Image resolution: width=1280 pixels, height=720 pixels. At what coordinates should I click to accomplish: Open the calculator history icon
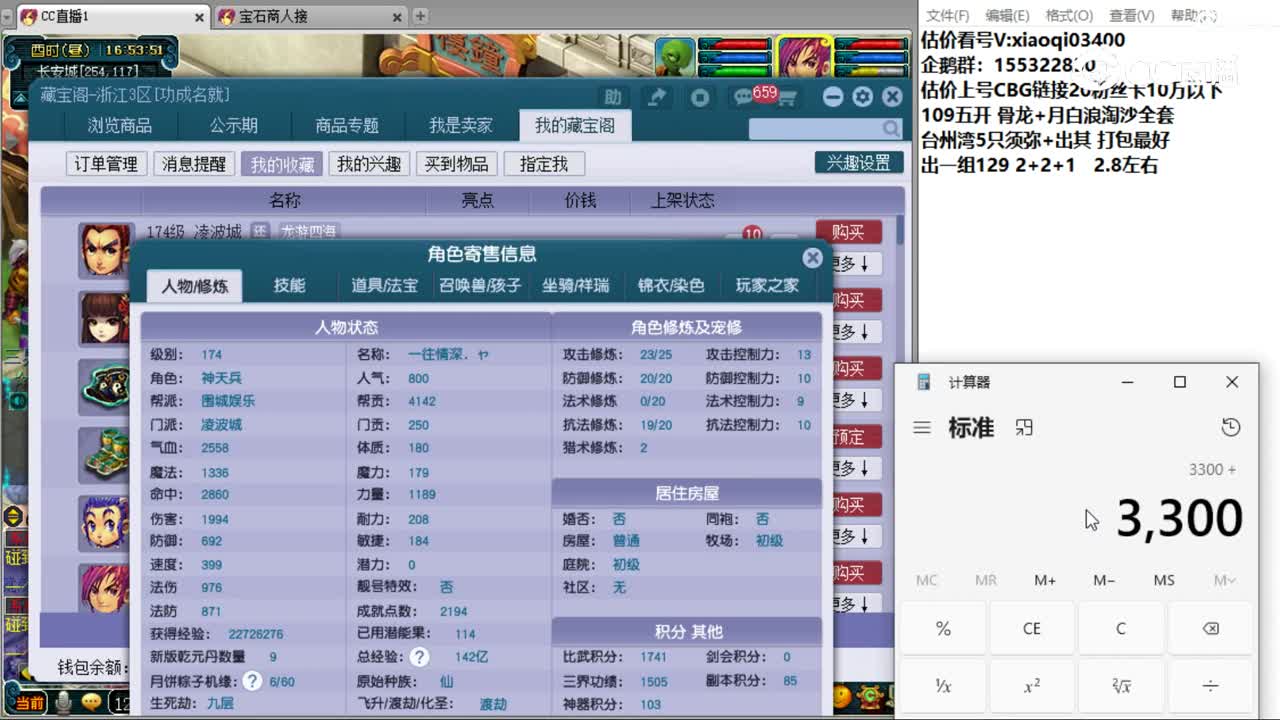tap(1231, 426)
